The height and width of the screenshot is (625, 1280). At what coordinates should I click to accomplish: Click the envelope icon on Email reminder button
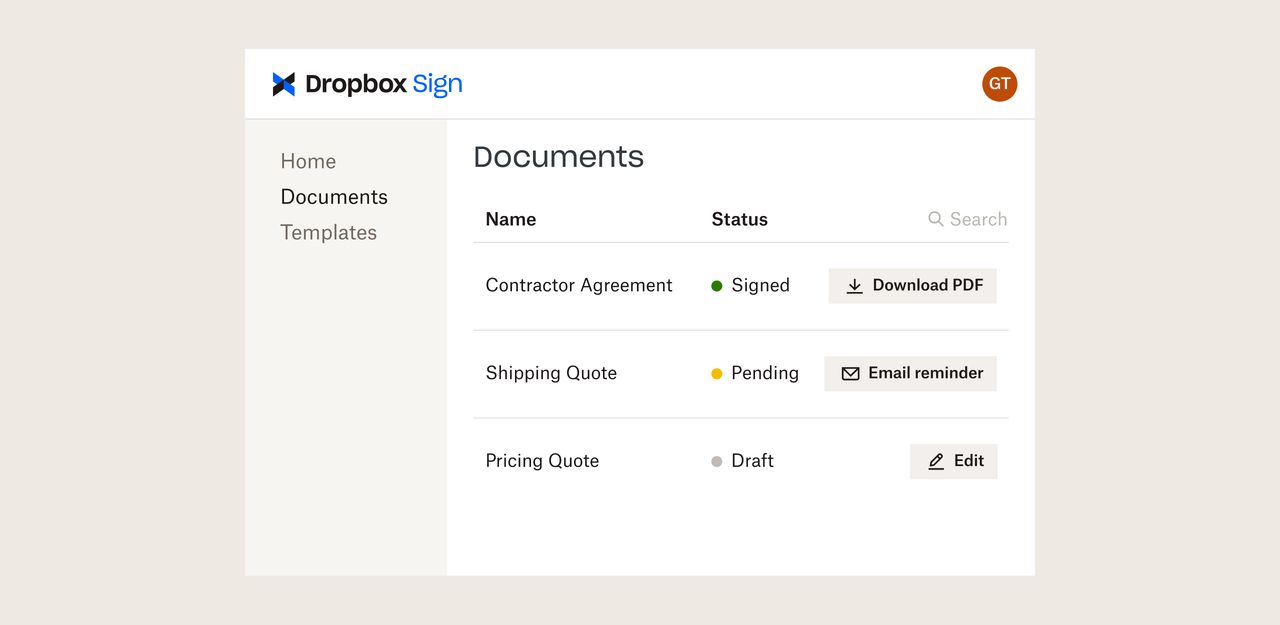coord(850,373)
